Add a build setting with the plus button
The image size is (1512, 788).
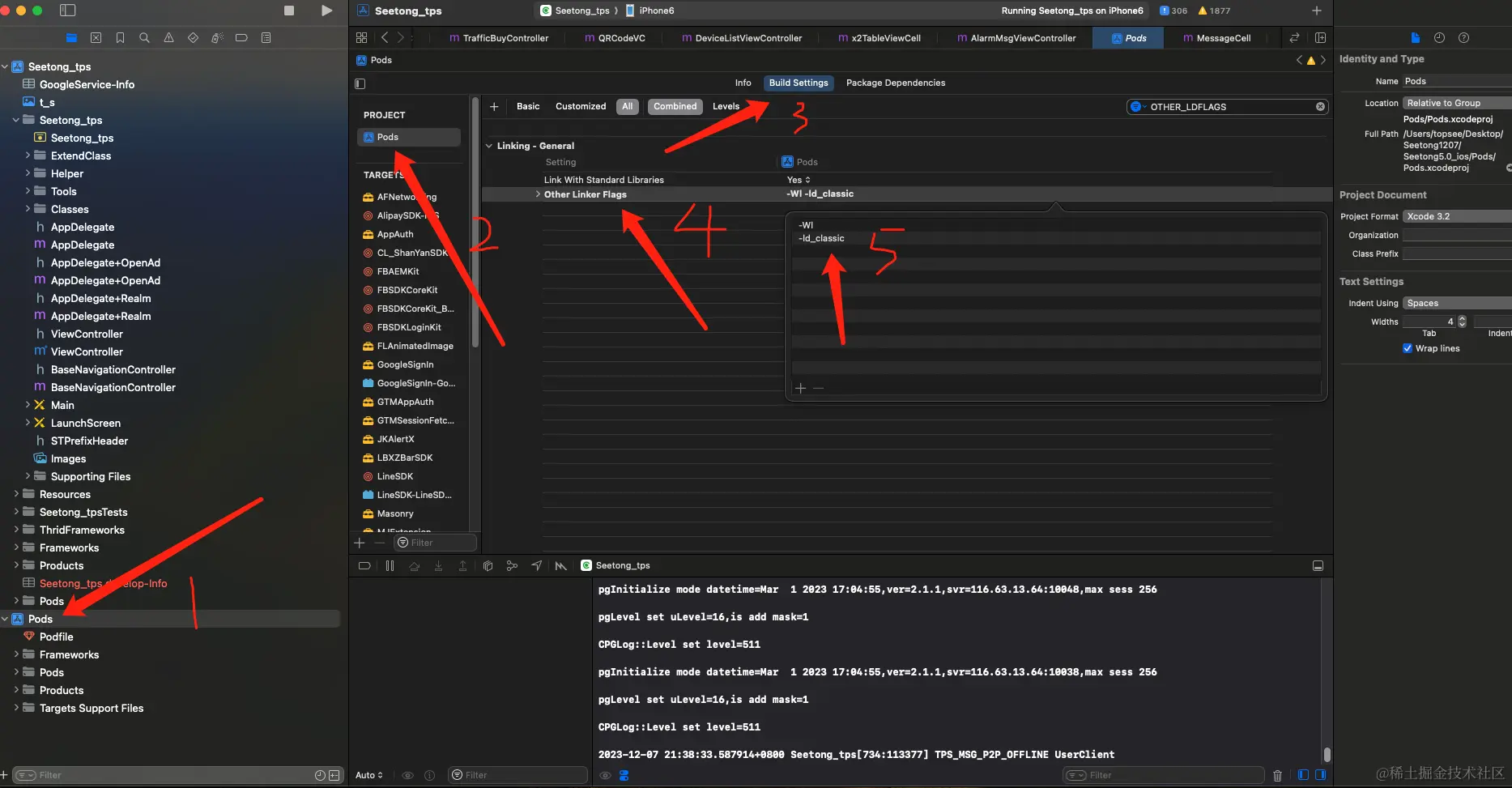click(x=494, y=107)
